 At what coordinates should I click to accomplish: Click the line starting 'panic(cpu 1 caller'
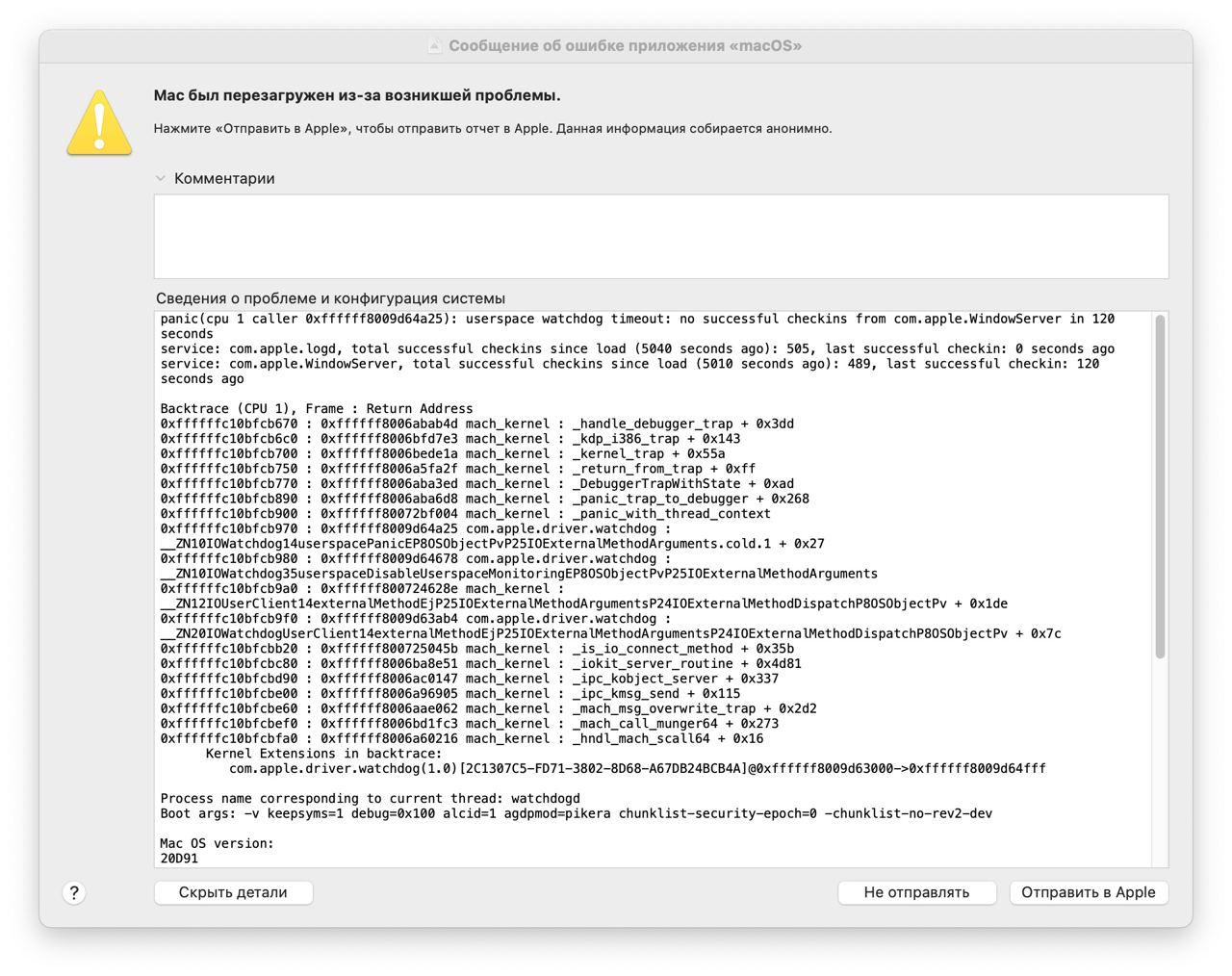637,319
